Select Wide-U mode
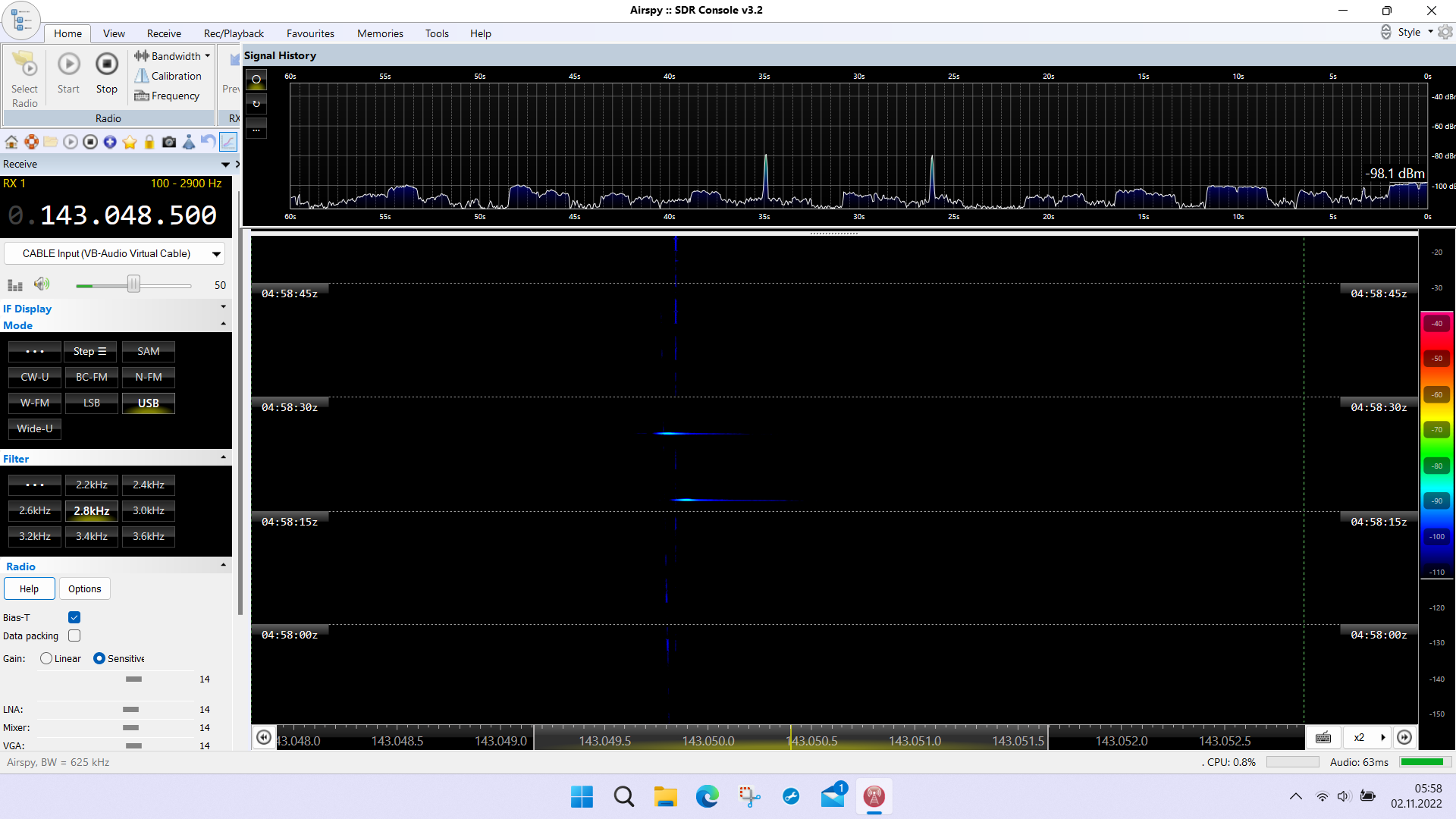Viewport: 1456px width, 819px height. point(35,428)
